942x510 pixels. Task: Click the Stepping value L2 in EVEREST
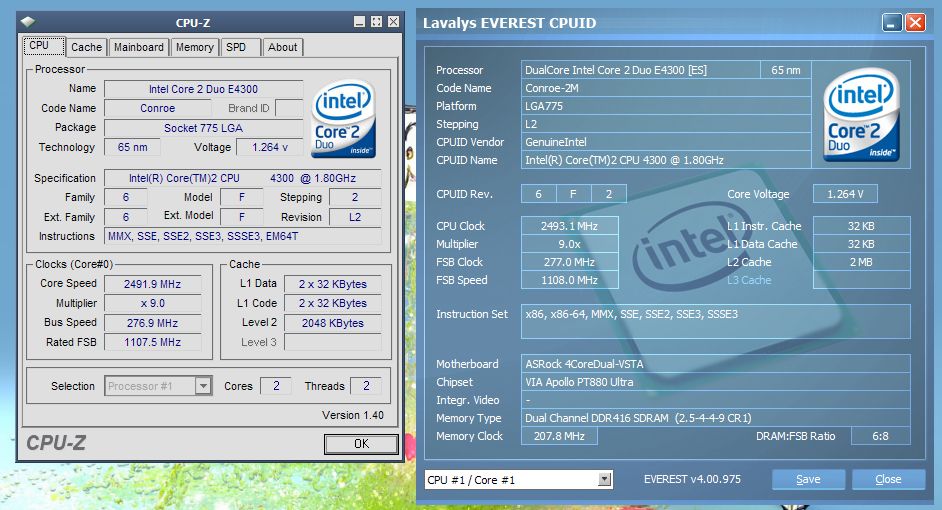pos(666,124)
